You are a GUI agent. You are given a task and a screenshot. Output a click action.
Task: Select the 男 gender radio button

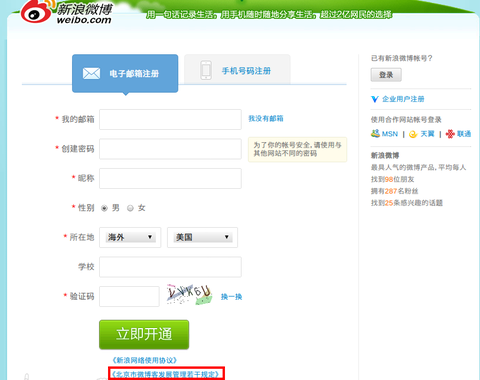(x=104, y=208)
